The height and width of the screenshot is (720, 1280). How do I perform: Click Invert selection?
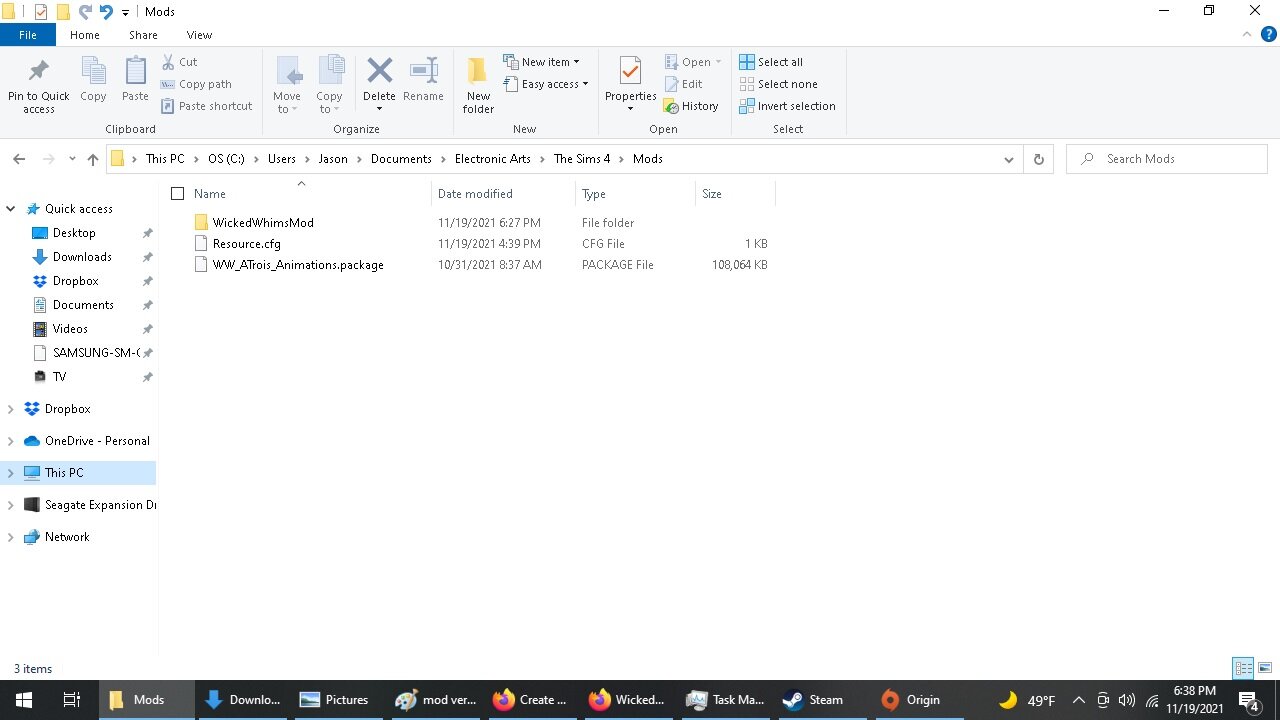pyautogui.click(x=787, y=106)
